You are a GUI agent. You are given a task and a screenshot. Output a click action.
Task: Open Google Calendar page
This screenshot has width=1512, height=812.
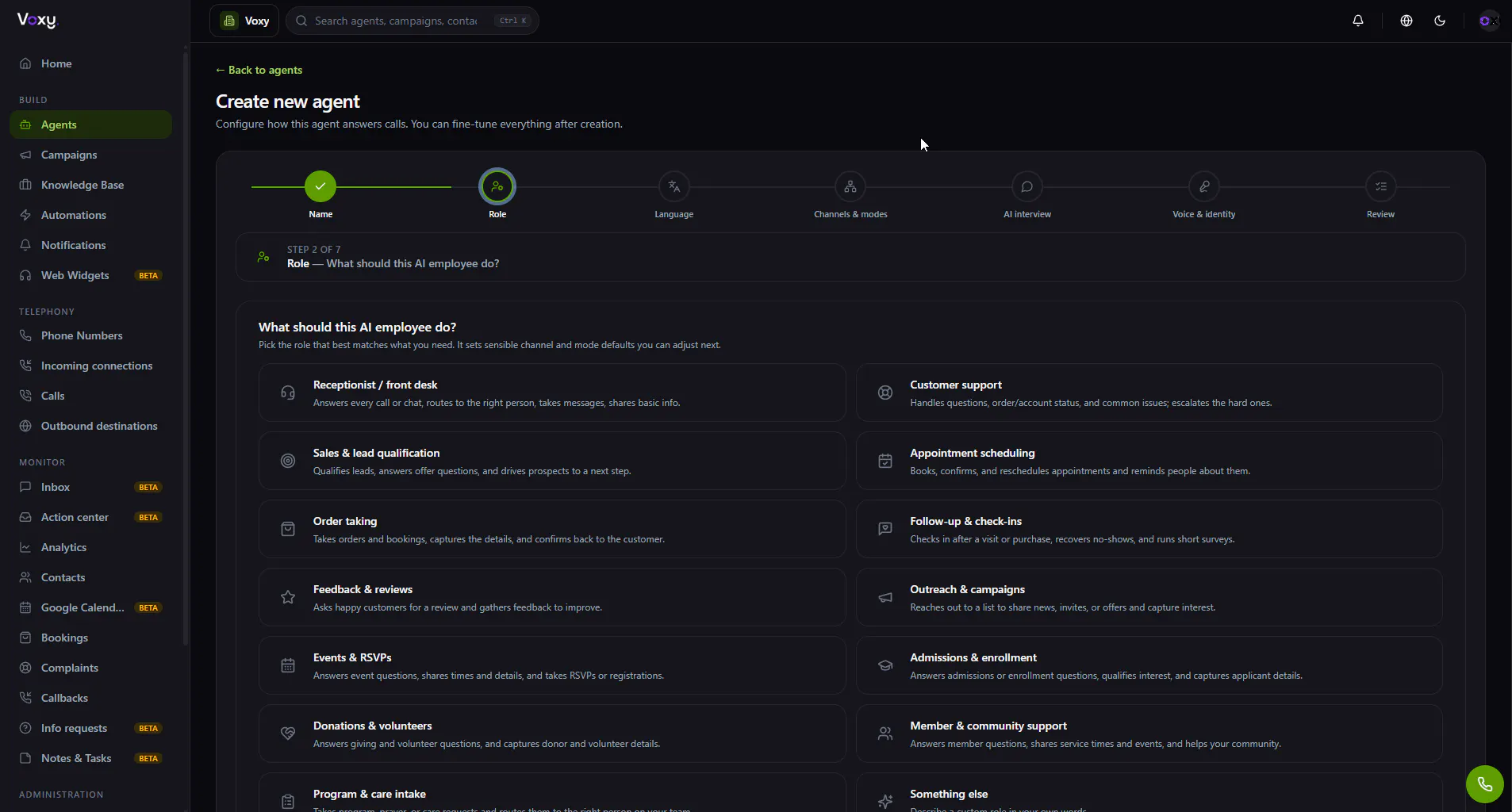90,607
